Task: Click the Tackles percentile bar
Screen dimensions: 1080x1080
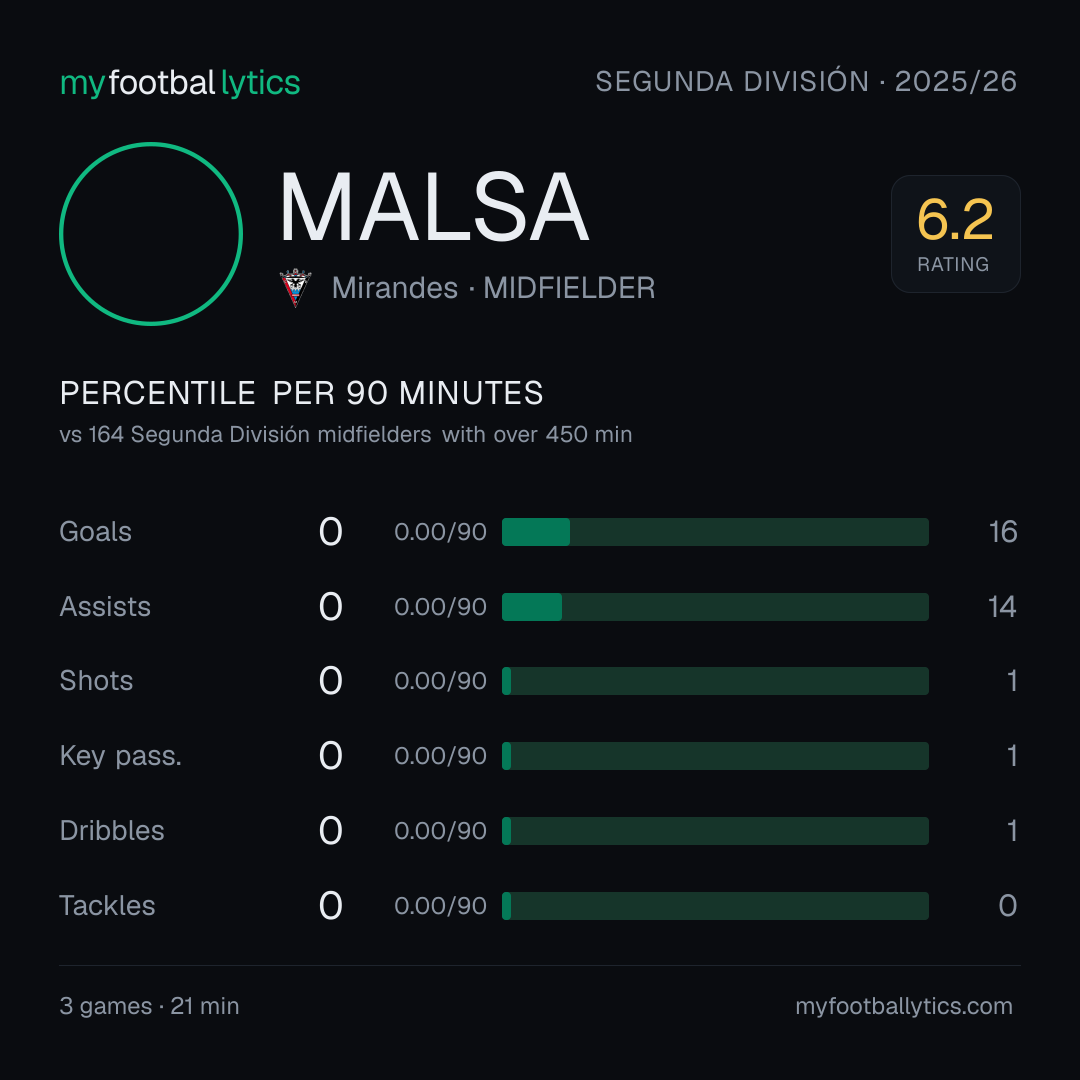Action: click(x=715, y=906)
